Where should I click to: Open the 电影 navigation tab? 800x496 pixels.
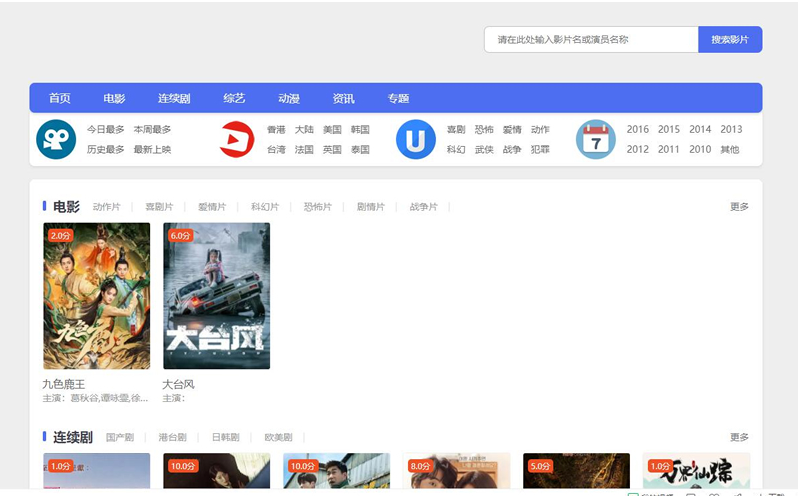click(114, 98)
